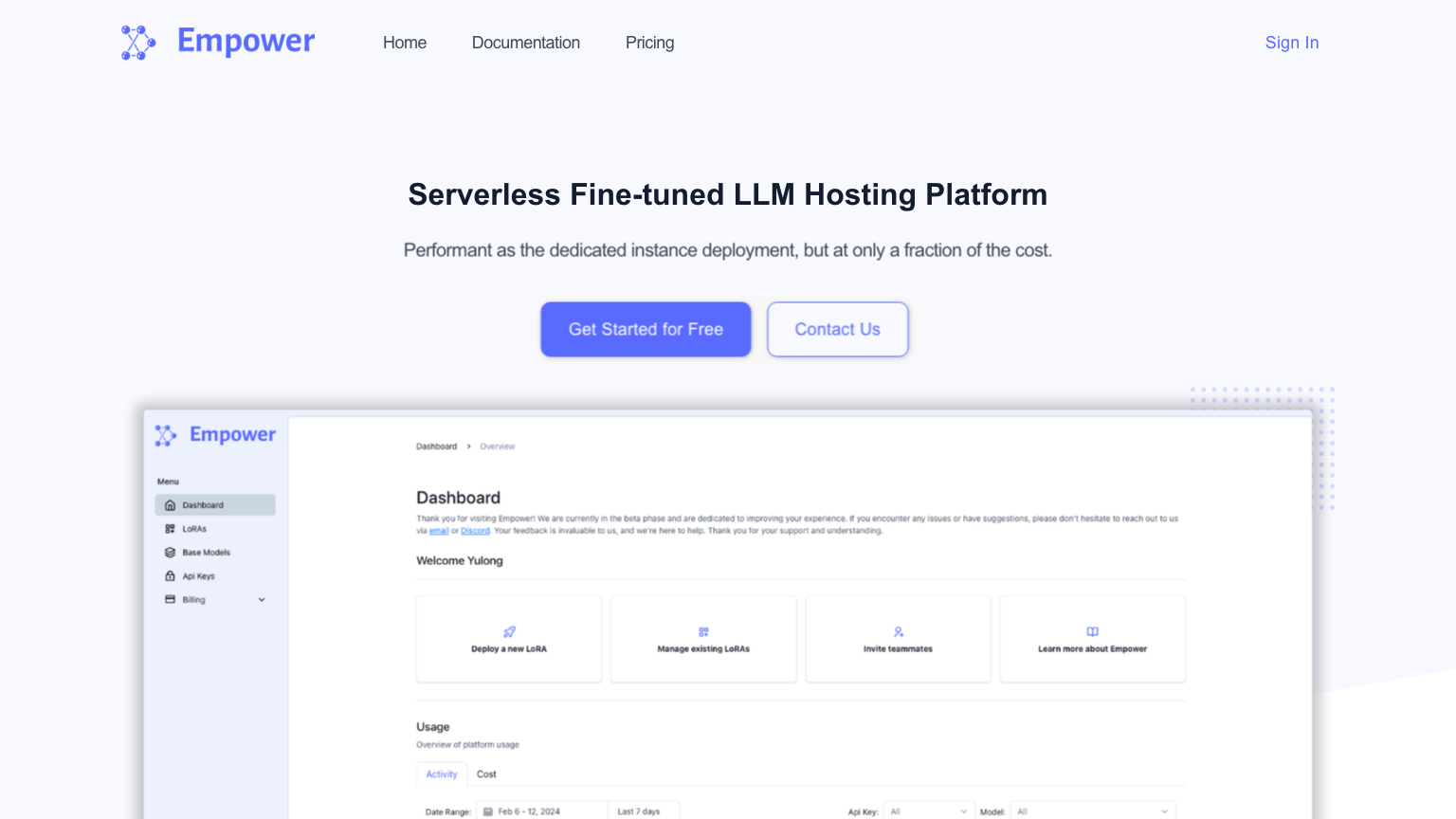This screenshot has width=1456, height=819.
Task: Click the rocket icon for Deploy a new LoRA
Action: pos(509,631)
